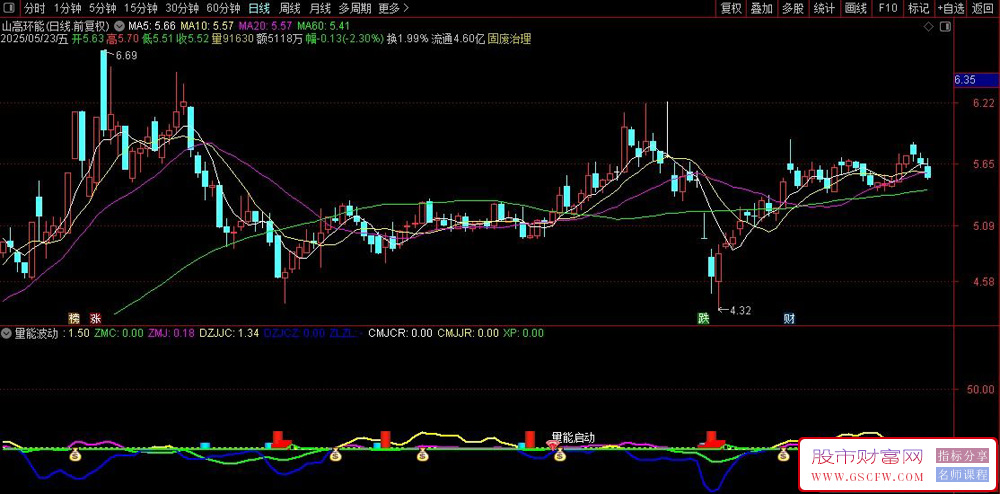Switch to the 月线 monthly tab
The width and height of the screenshot is (1000, 494).
(x=320, y=8)
